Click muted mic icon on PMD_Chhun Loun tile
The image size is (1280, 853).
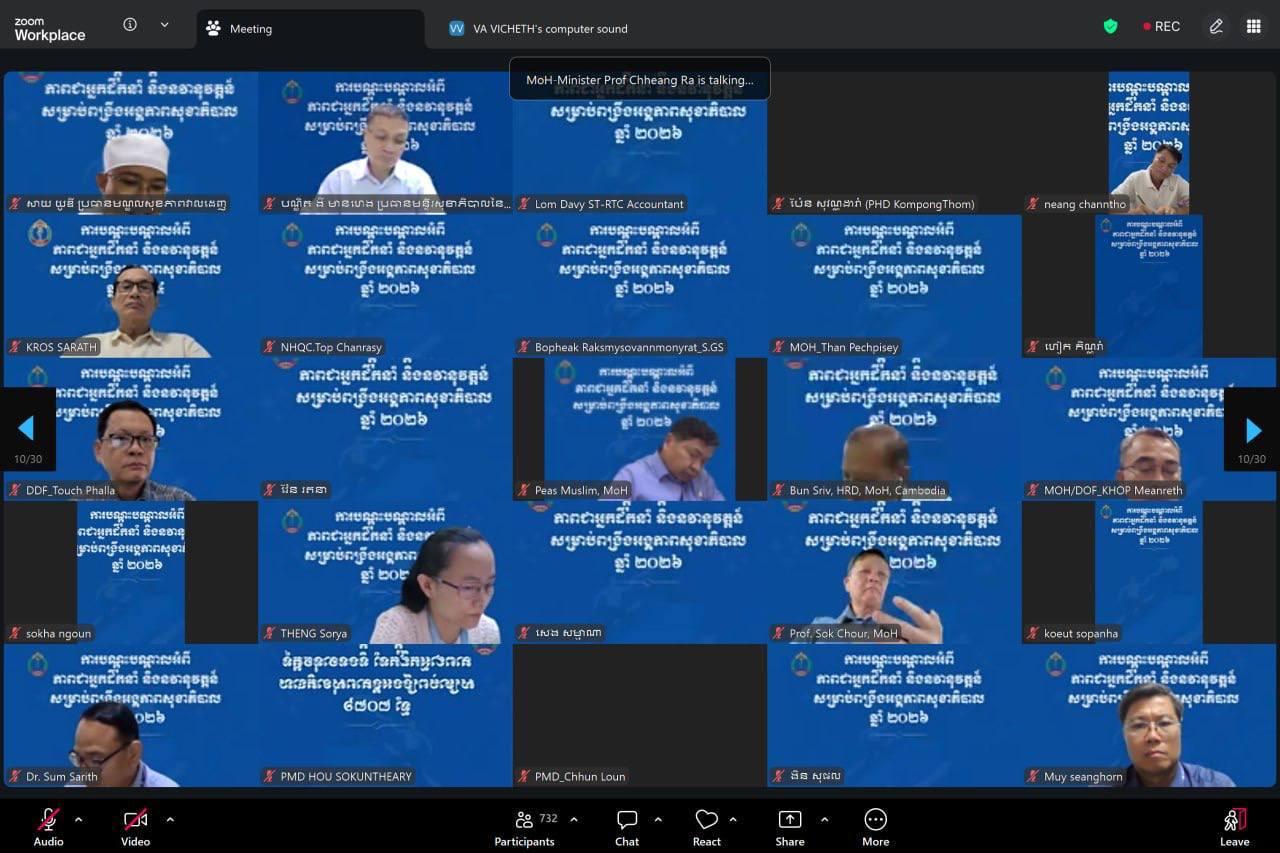(x=524, y=776)
